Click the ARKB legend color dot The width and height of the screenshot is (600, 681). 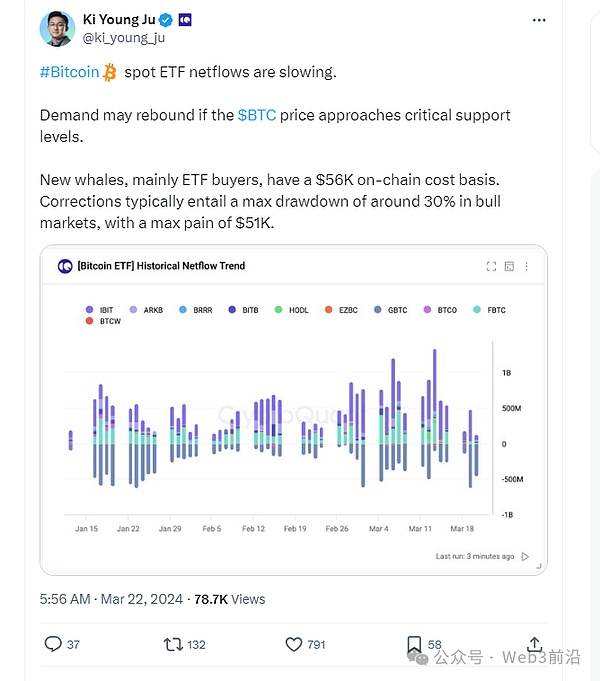pyautogui.click(x=136, y=310)
